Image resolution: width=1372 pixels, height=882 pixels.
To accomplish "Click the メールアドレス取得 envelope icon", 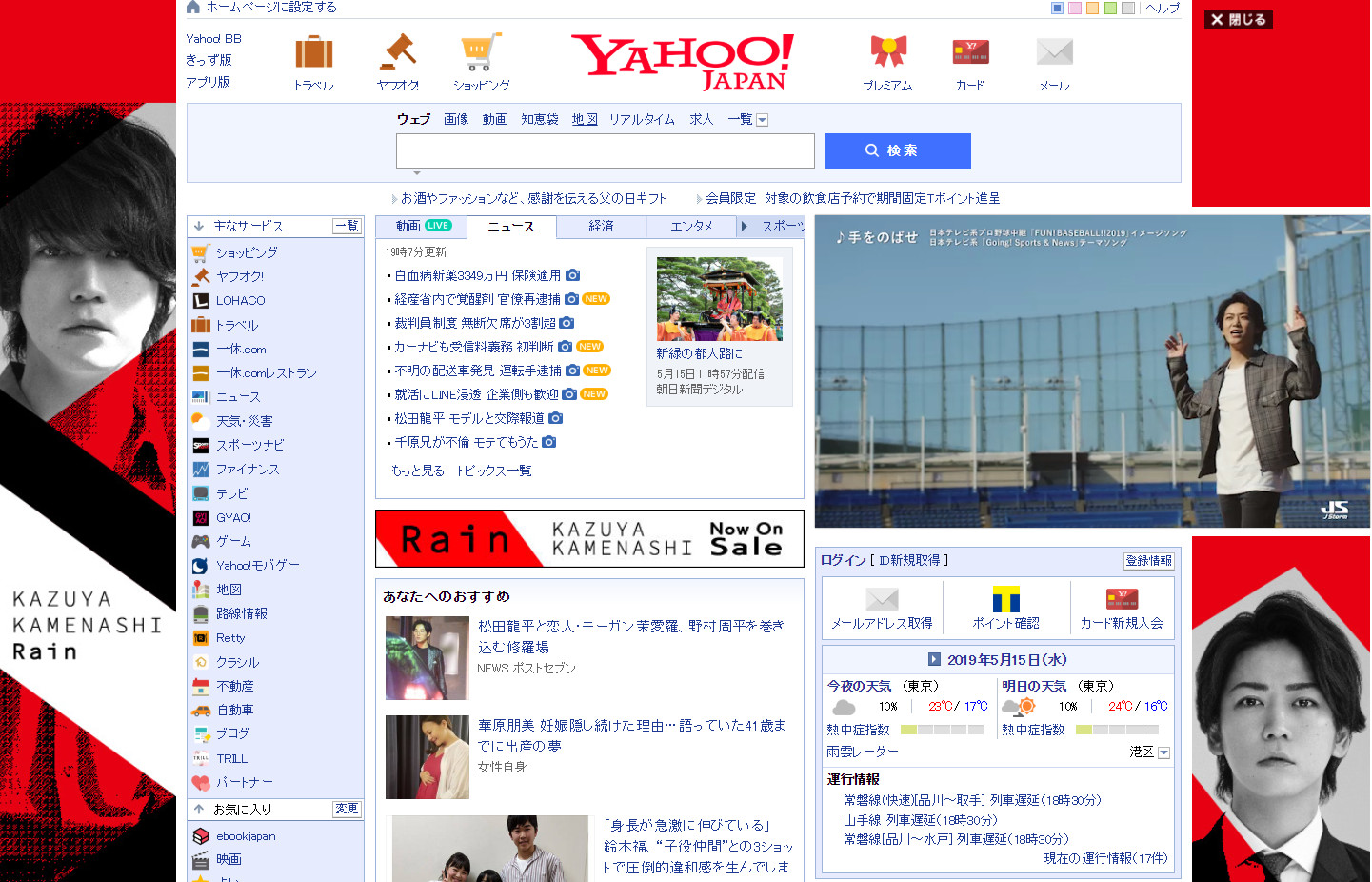I will tap(883, 598).
